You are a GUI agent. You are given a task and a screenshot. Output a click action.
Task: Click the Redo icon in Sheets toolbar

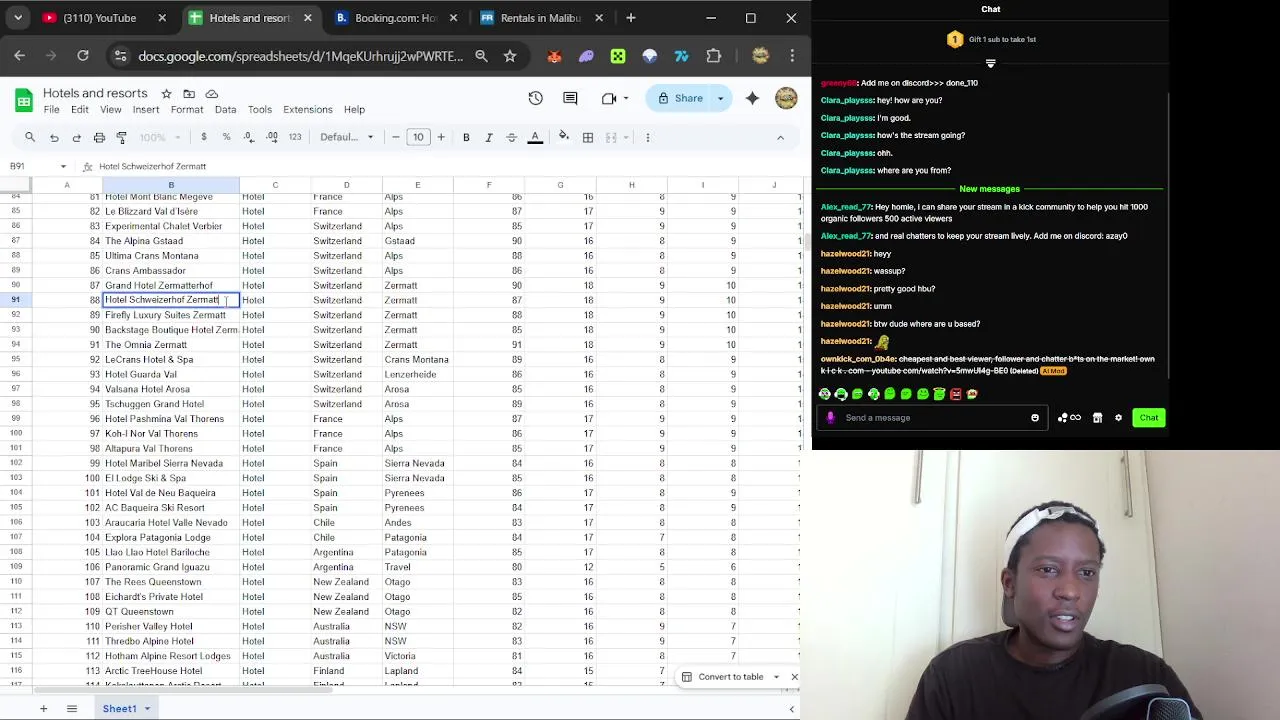point(76,137)
